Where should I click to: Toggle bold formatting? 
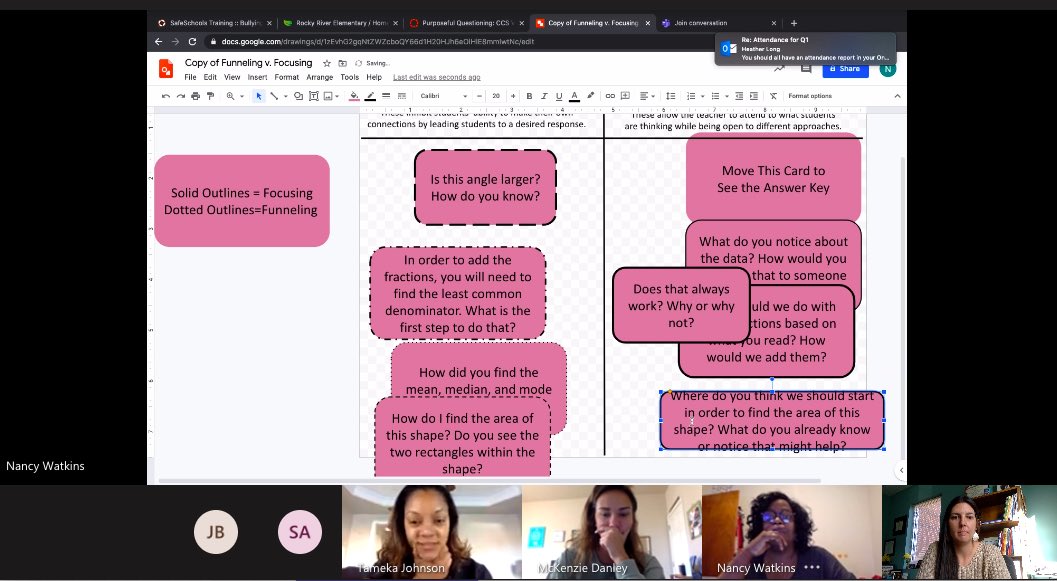click(x=529, y=96)
